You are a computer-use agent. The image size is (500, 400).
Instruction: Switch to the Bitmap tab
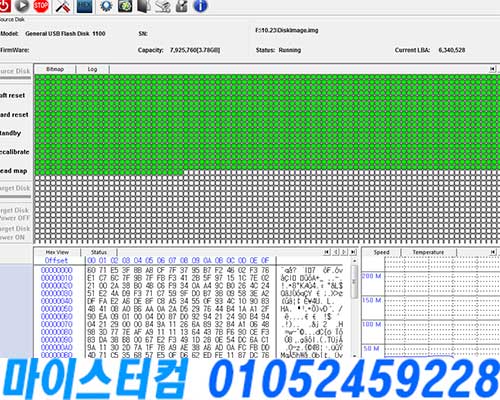55,69
